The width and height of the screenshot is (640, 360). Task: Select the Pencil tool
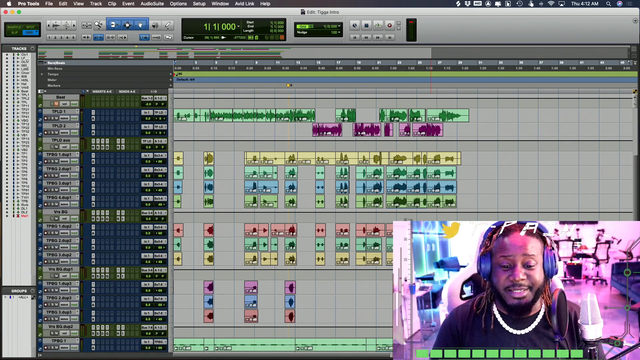(168, 25)
